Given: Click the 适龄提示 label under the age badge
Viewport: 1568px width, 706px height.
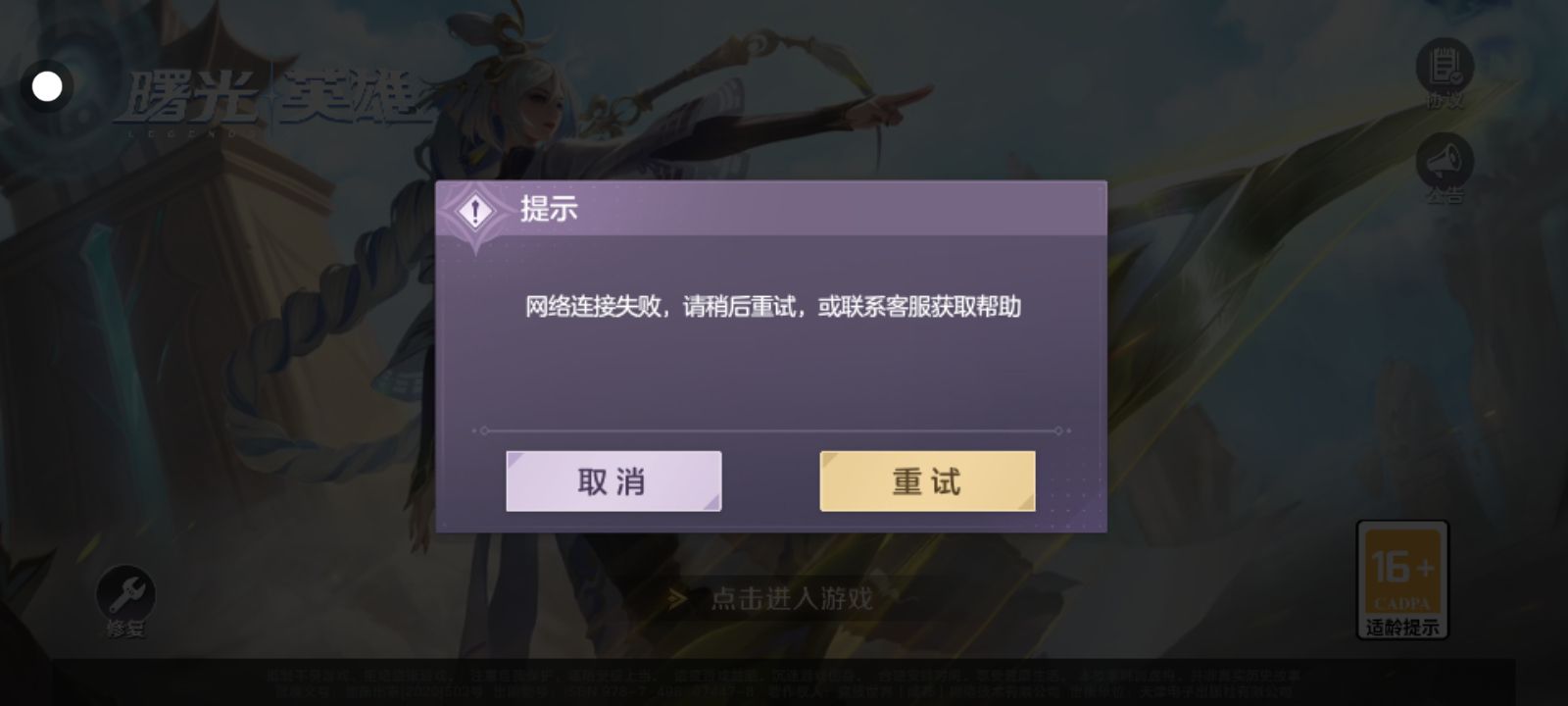Looking at the screenshot, I should 1402,628.
